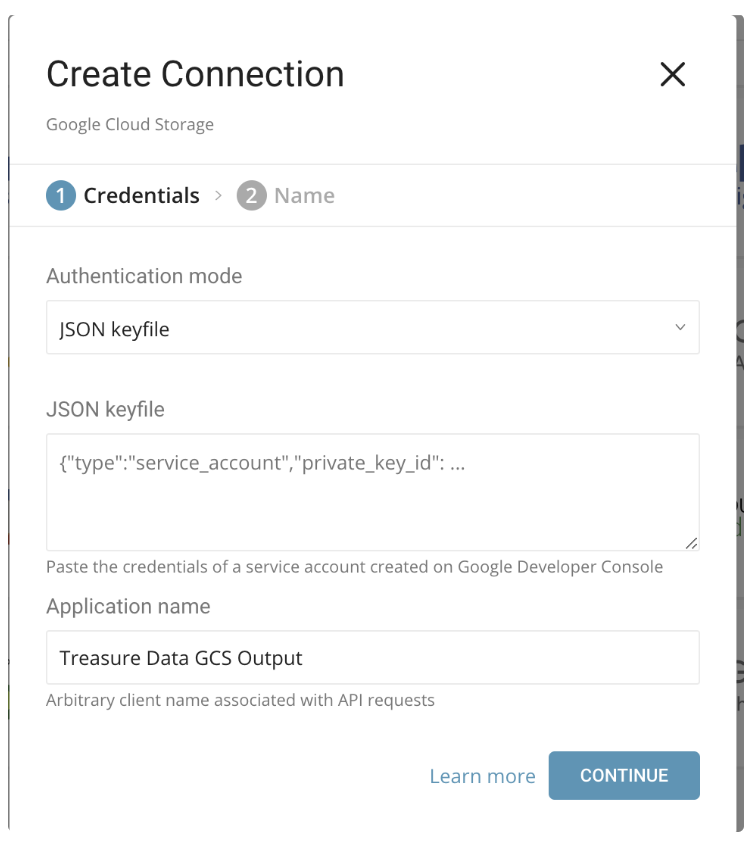Click the Create Connection title heading
The height and width of the screenshot is (850, 756).
click(195, 75)
